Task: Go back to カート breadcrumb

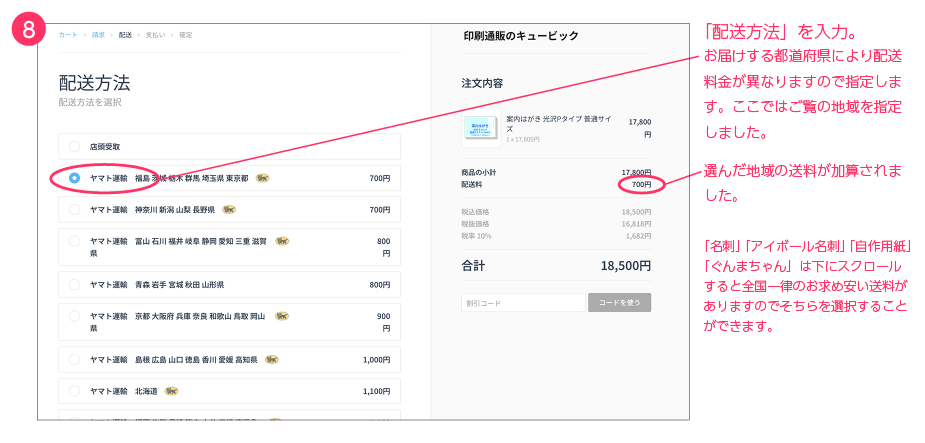Action: 68,35
